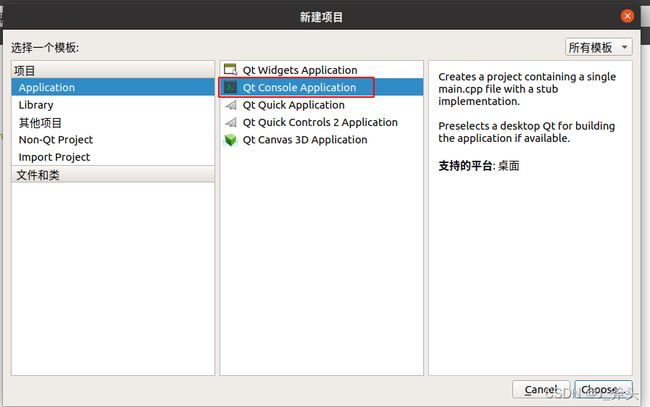This screenshot has height=407, width=650.
Task: Click the 'Creates a project containing' description text
Action: (x=527, y=89)
